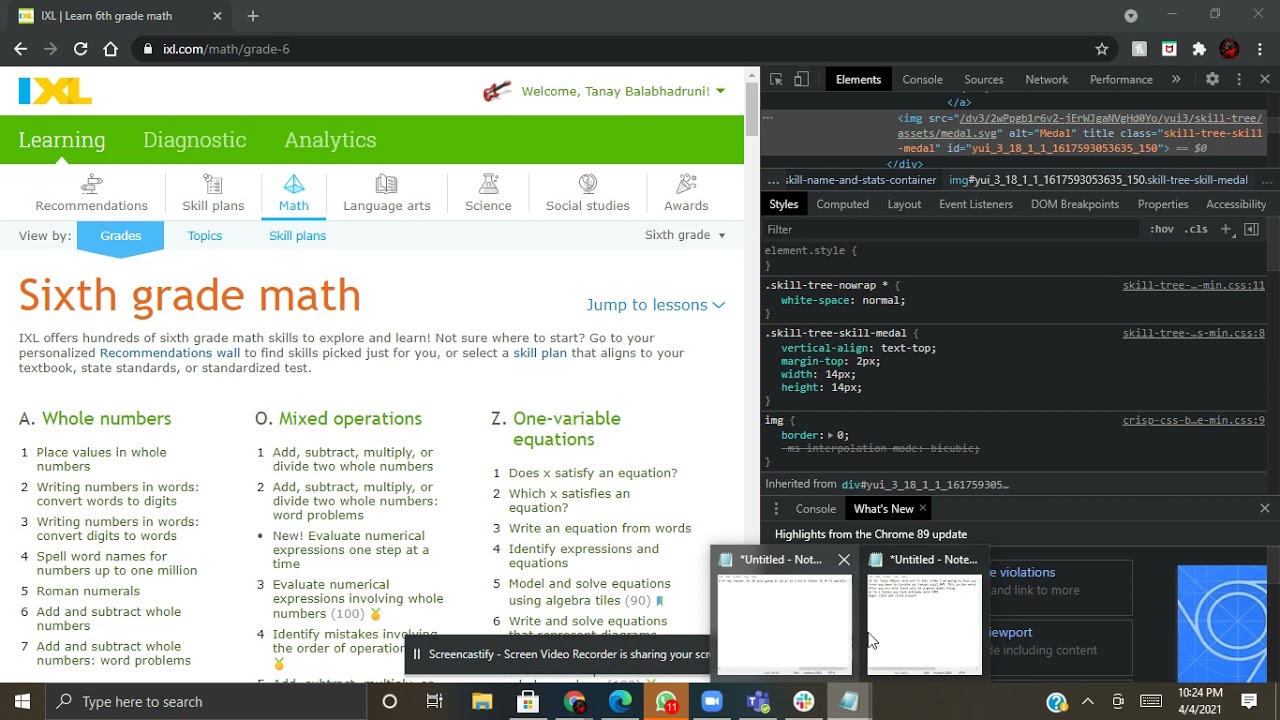The width and height of the screenshot is (1280, 720).
Task: Open Chrome three-dot menu
Action: (x=1259, y=48)
